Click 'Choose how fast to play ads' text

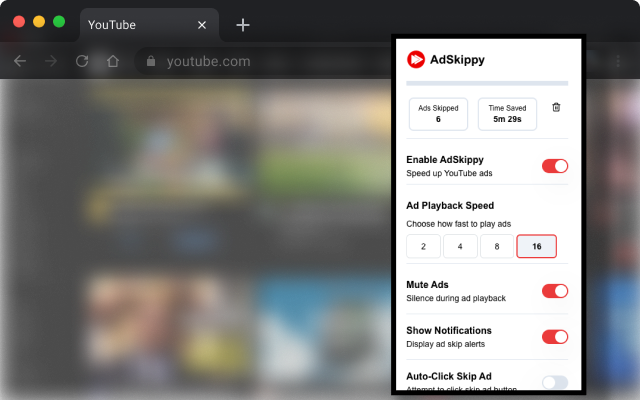coord(459,224)
